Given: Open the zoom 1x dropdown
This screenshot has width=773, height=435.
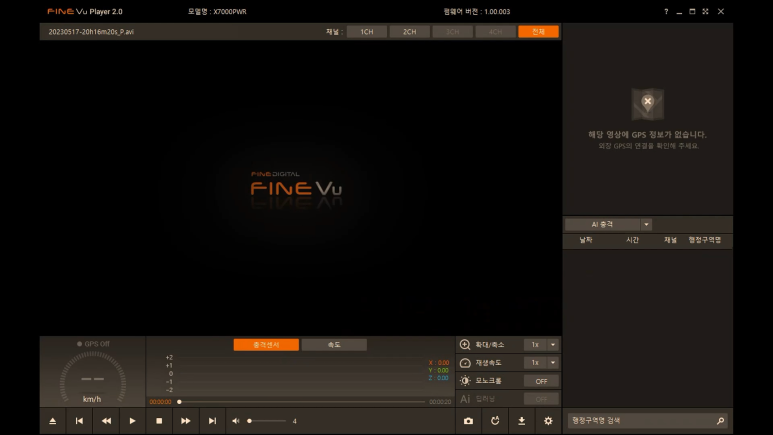Looking at the screenshot, I should click(x=541, y=344).
